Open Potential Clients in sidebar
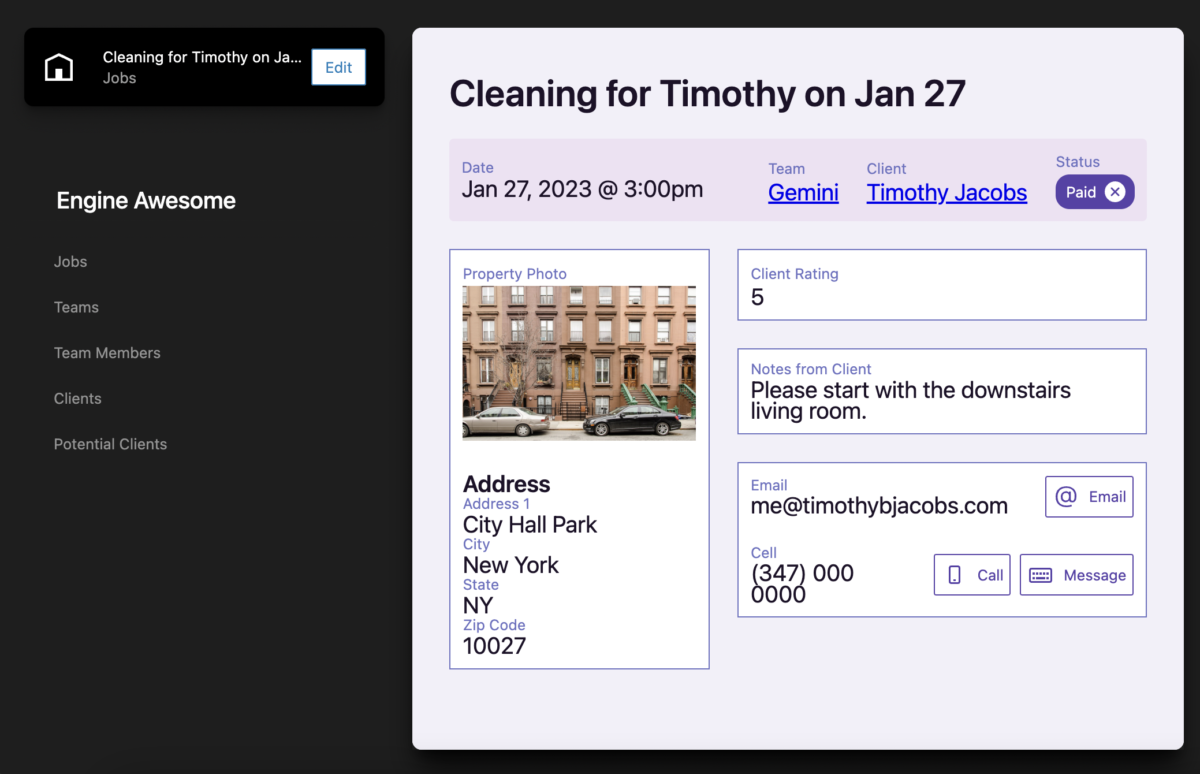 tap(110, 444)
